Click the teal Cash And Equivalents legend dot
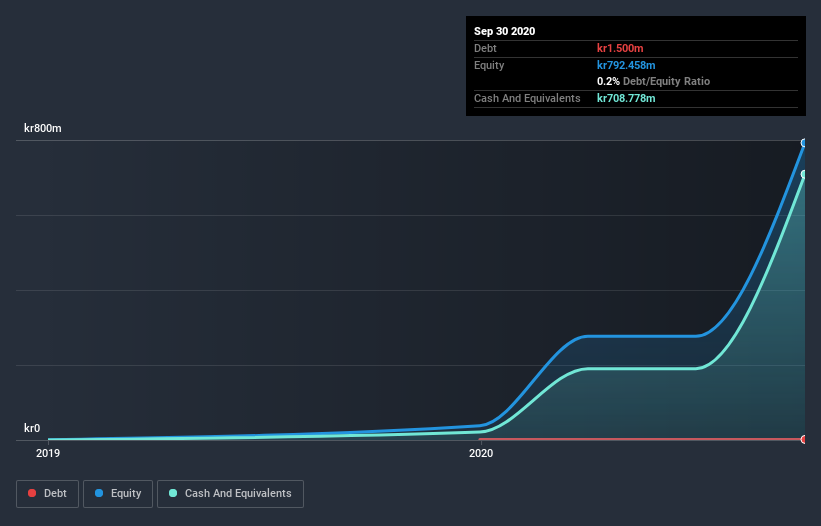Image resolution: width=821 pixels, height=526 pixels. (173, 493)
